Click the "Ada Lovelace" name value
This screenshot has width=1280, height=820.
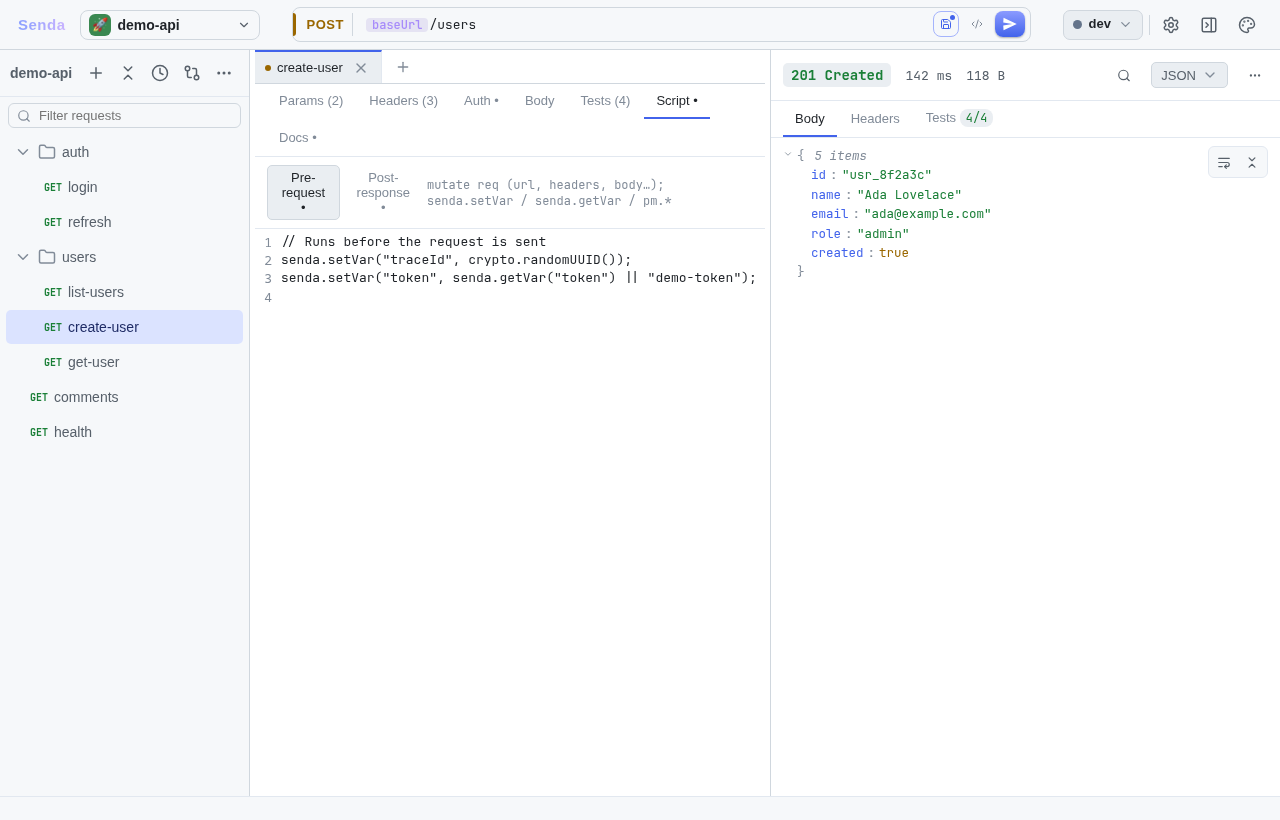[x=909, y=195]
